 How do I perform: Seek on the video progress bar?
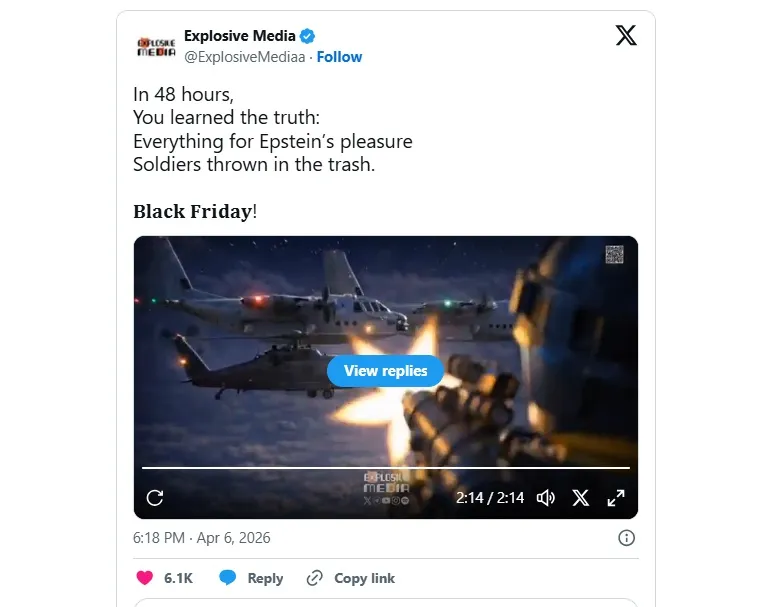pyautogui.click(x=386, y=468)
